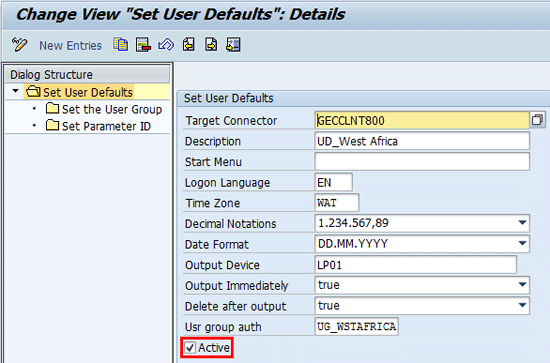Click the Undo change arrow icon

(x=166, y=45)
